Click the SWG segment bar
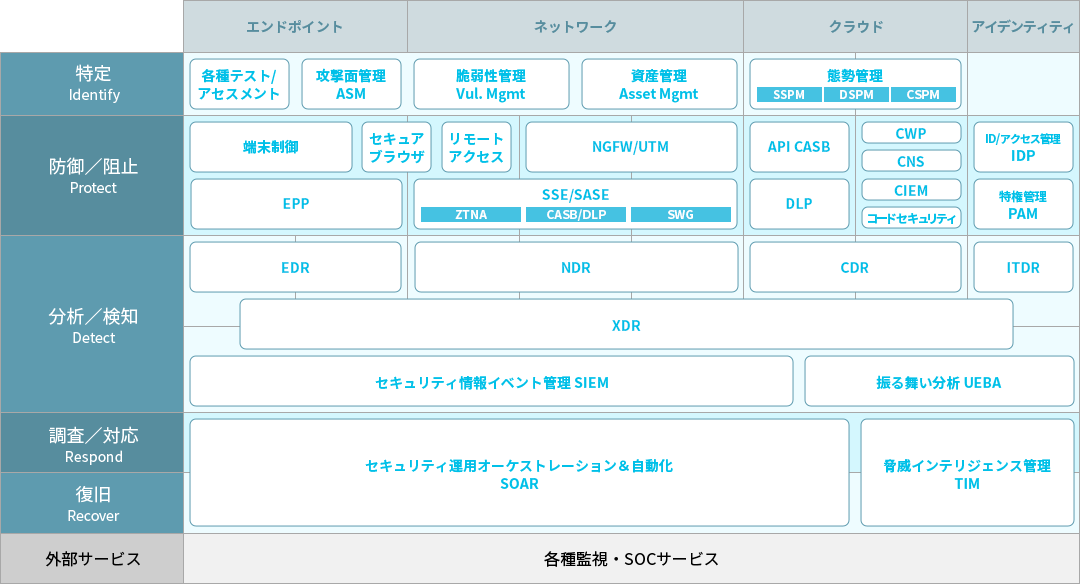This screenshot has height=584, width=1080. click(681, 213)
